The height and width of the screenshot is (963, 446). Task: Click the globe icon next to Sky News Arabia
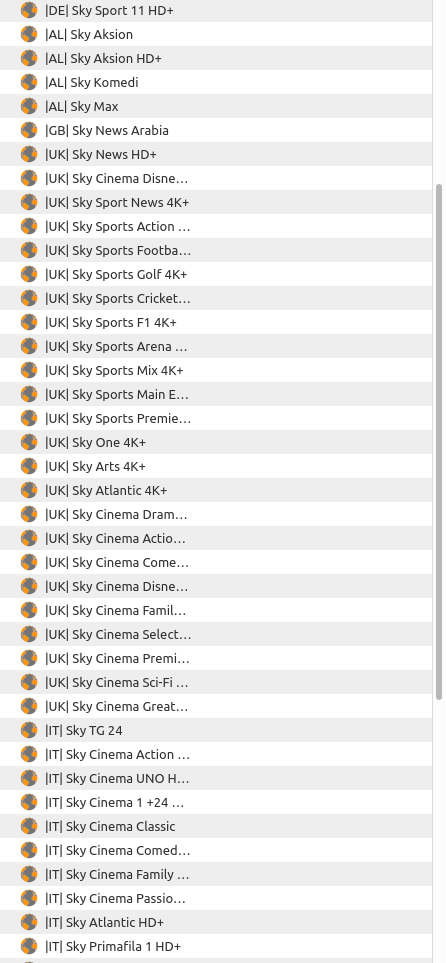click(x=29, y=130)
